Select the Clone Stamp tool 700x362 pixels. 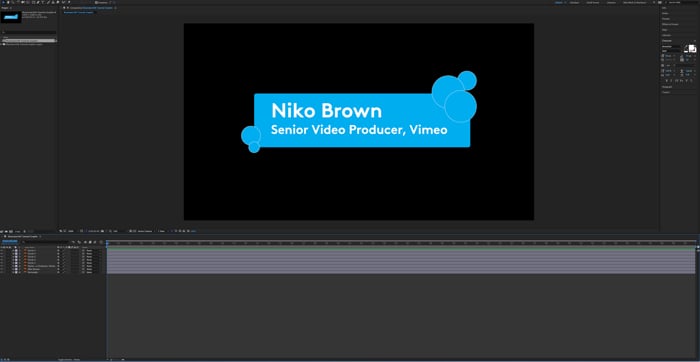tap(53, 2)
